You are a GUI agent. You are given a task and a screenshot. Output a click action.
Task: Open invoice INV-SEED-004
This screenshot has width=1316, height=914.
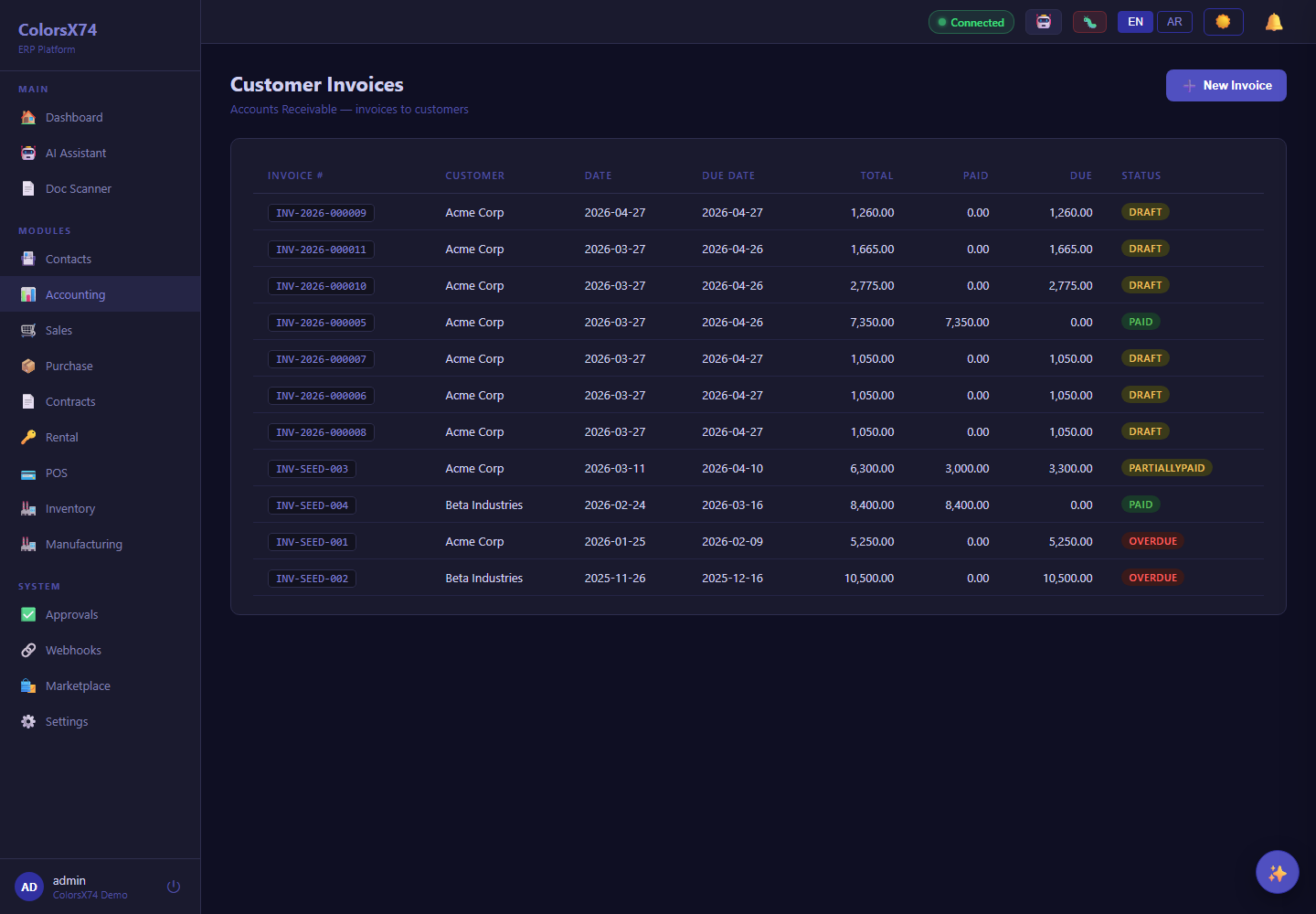tap(312, 505)
